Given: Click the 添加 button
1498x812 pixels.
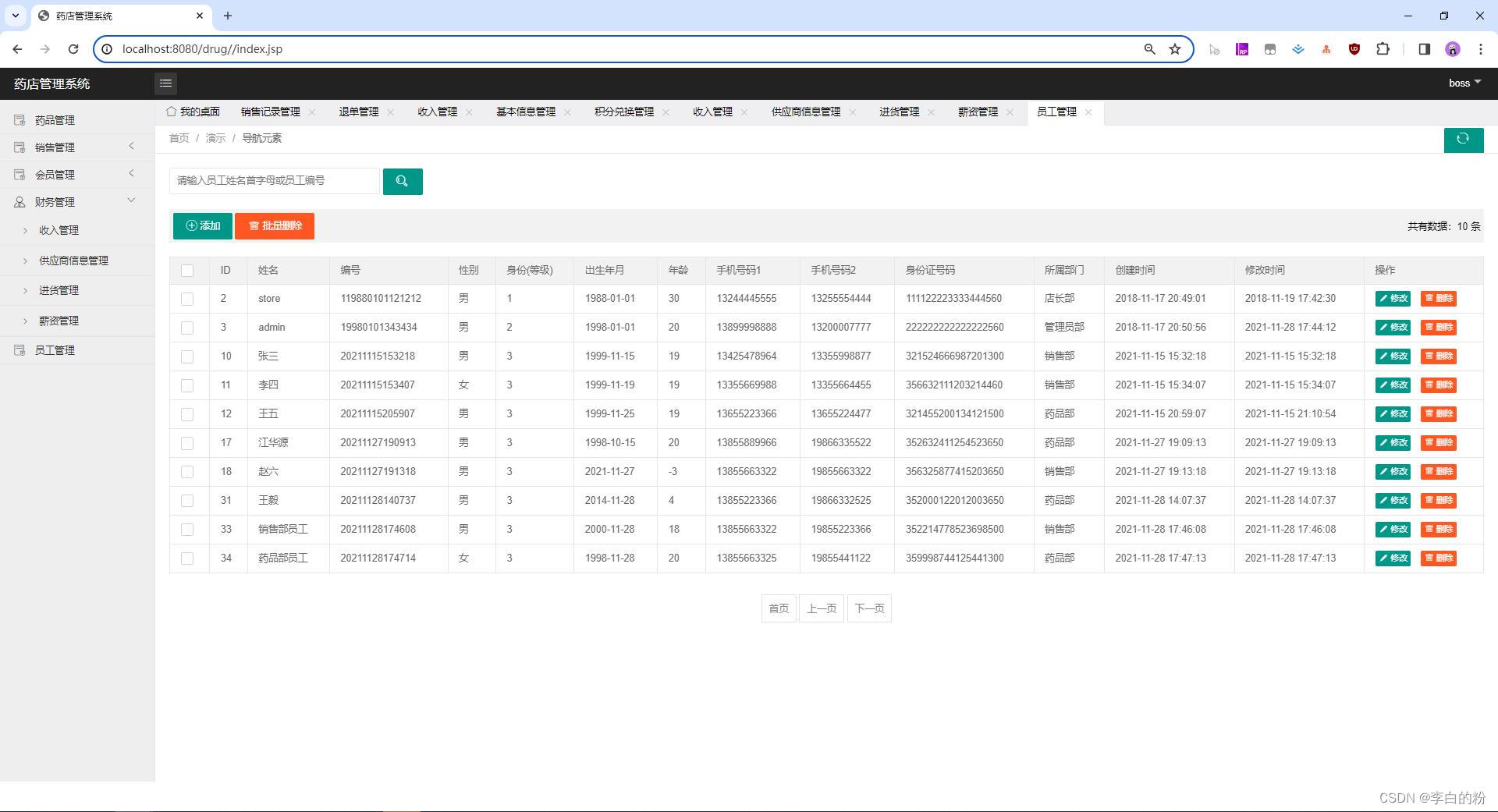Looking at the screenshot, I should point(203,226).
